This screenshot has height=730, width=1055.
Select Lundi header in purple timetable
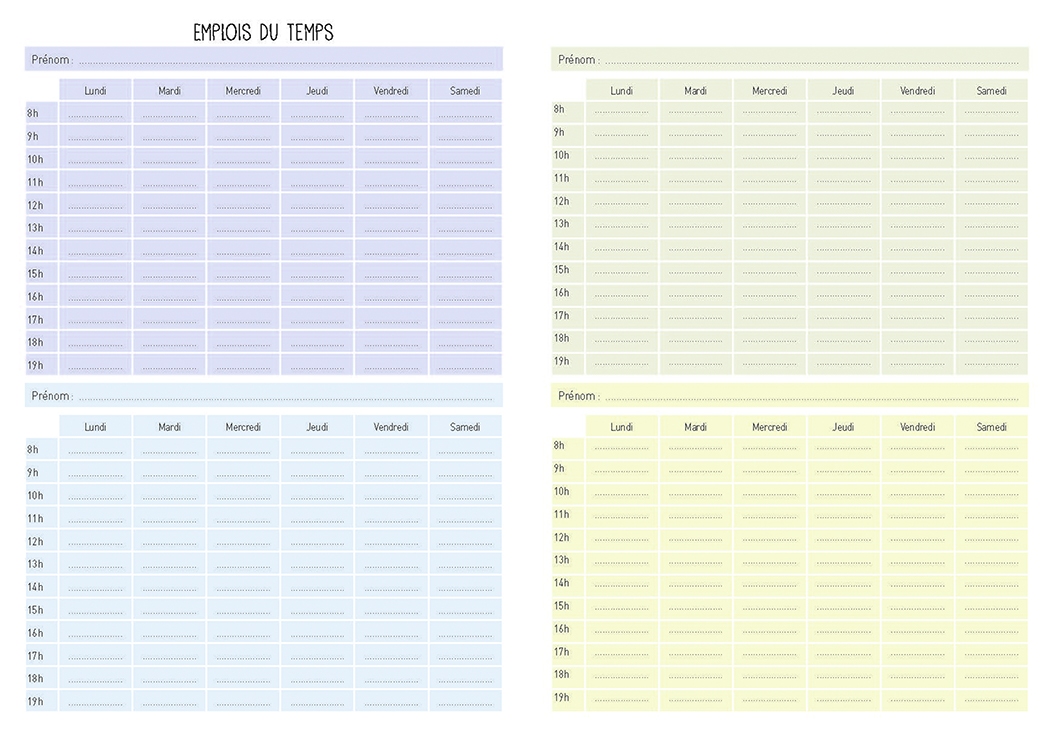tap(95, 91)
